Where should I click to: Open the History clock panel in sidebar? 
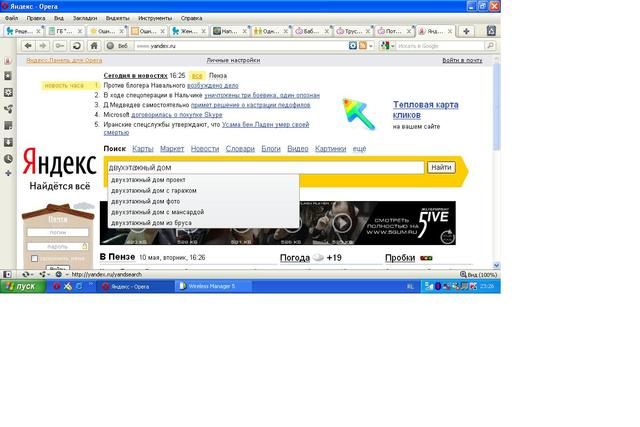(8, 159)
